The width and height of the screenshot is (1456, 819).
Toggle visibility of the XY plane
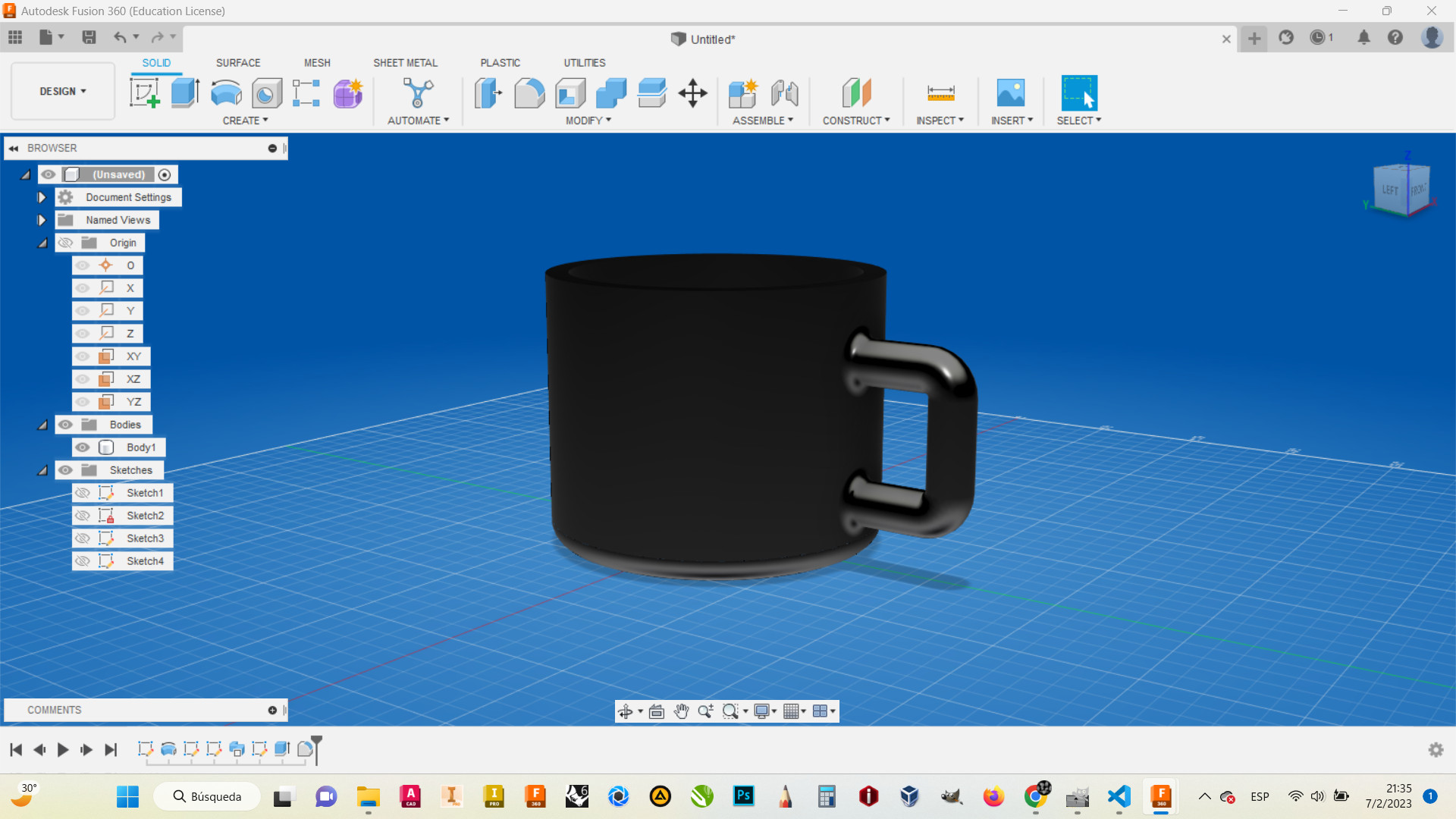83,356
